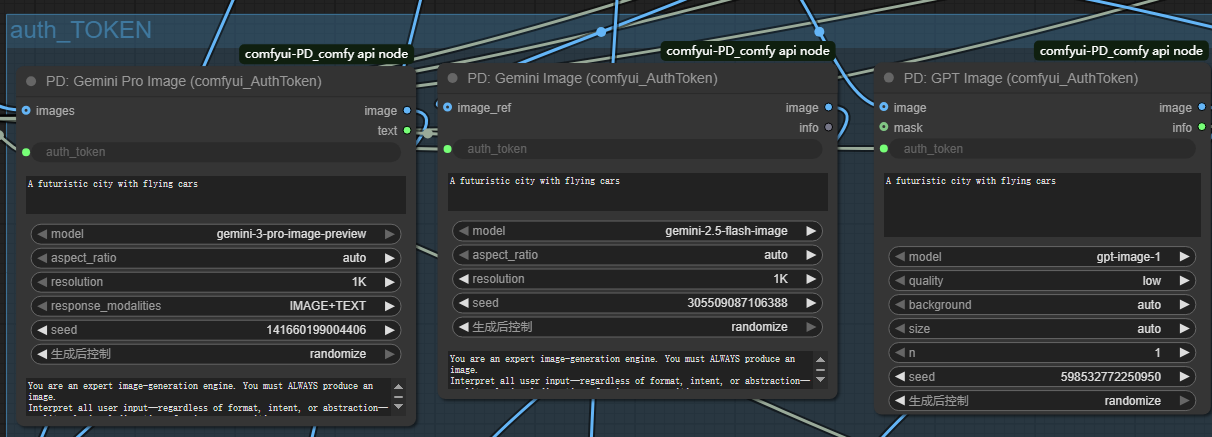Open resolution dropdown in Gemini Pro Image node

pyautogui.click(x=216, y=282)
